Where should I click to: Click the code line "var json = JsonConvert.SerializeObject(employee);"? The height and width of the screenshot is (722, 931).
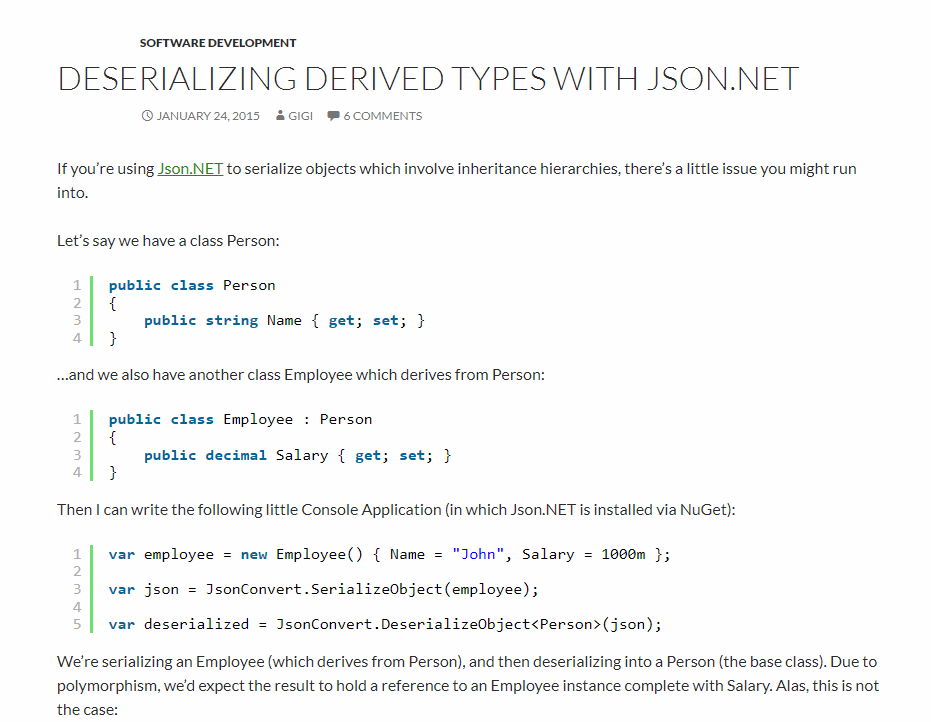tap(324, 590)
